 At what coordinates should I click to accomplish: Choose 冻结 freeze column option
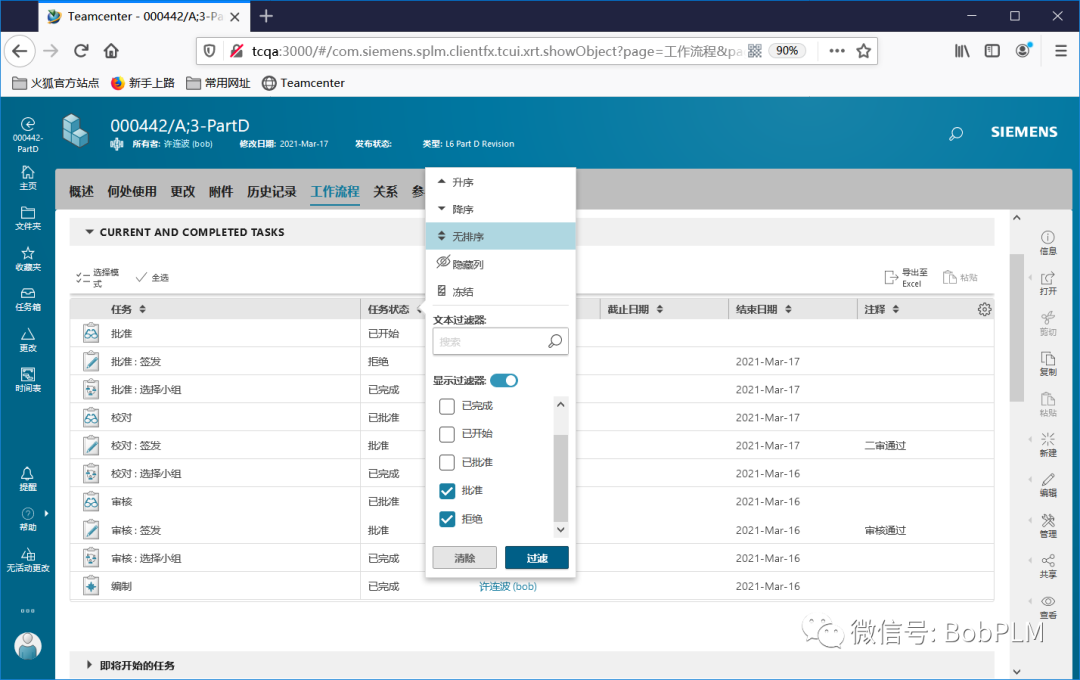[x=501, y=291]
